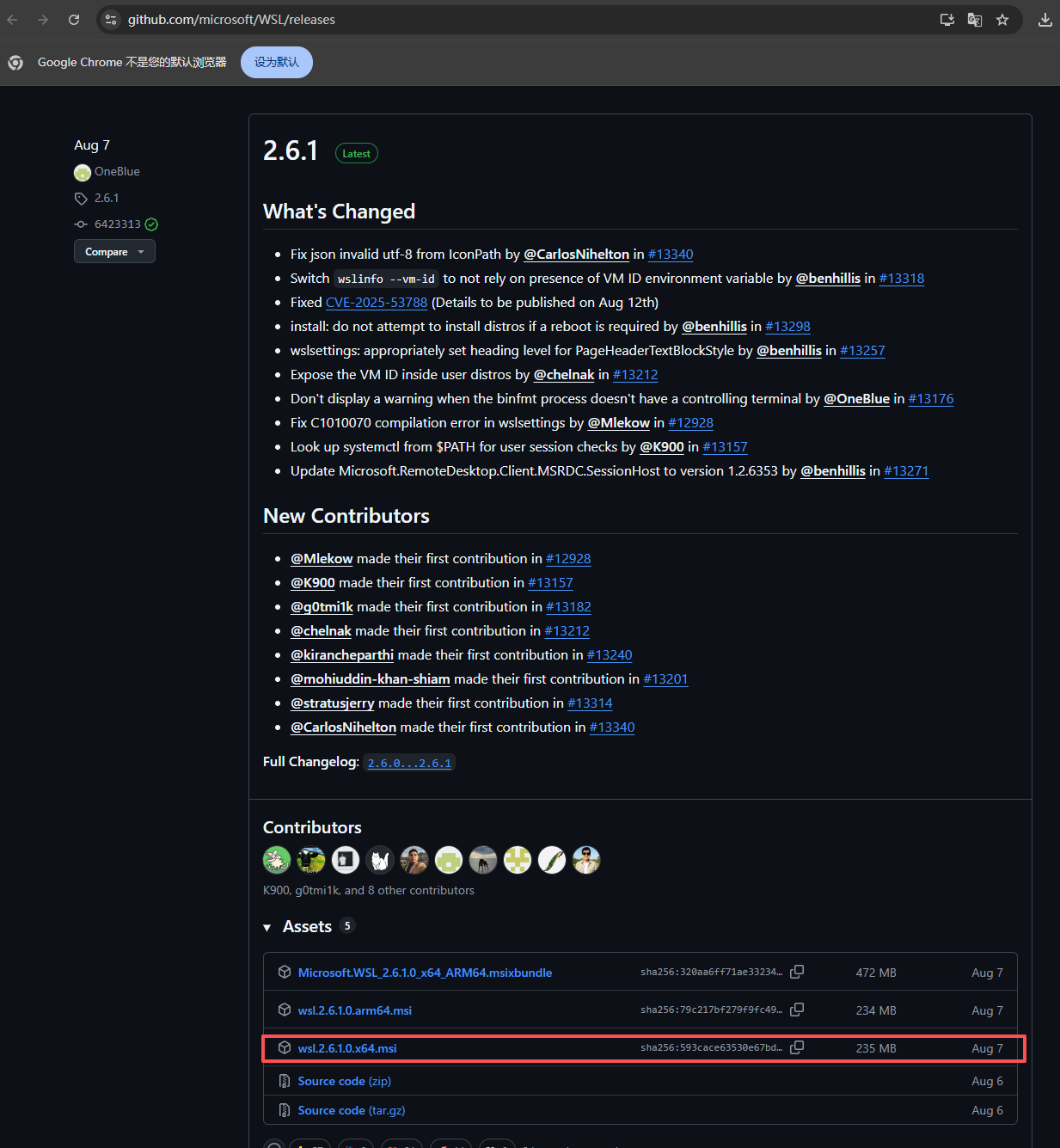1060x1148 pixels.
Task: Open the 2.6.0...2.6.1 full changelog
Action: [x=409, y=763]
